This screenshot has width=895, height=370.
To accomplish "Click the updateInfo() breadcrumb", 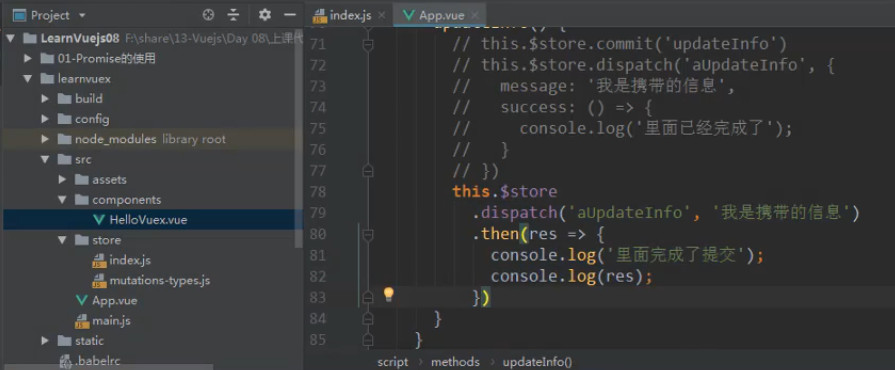I will pyautogui.click(x=537, y=362).
